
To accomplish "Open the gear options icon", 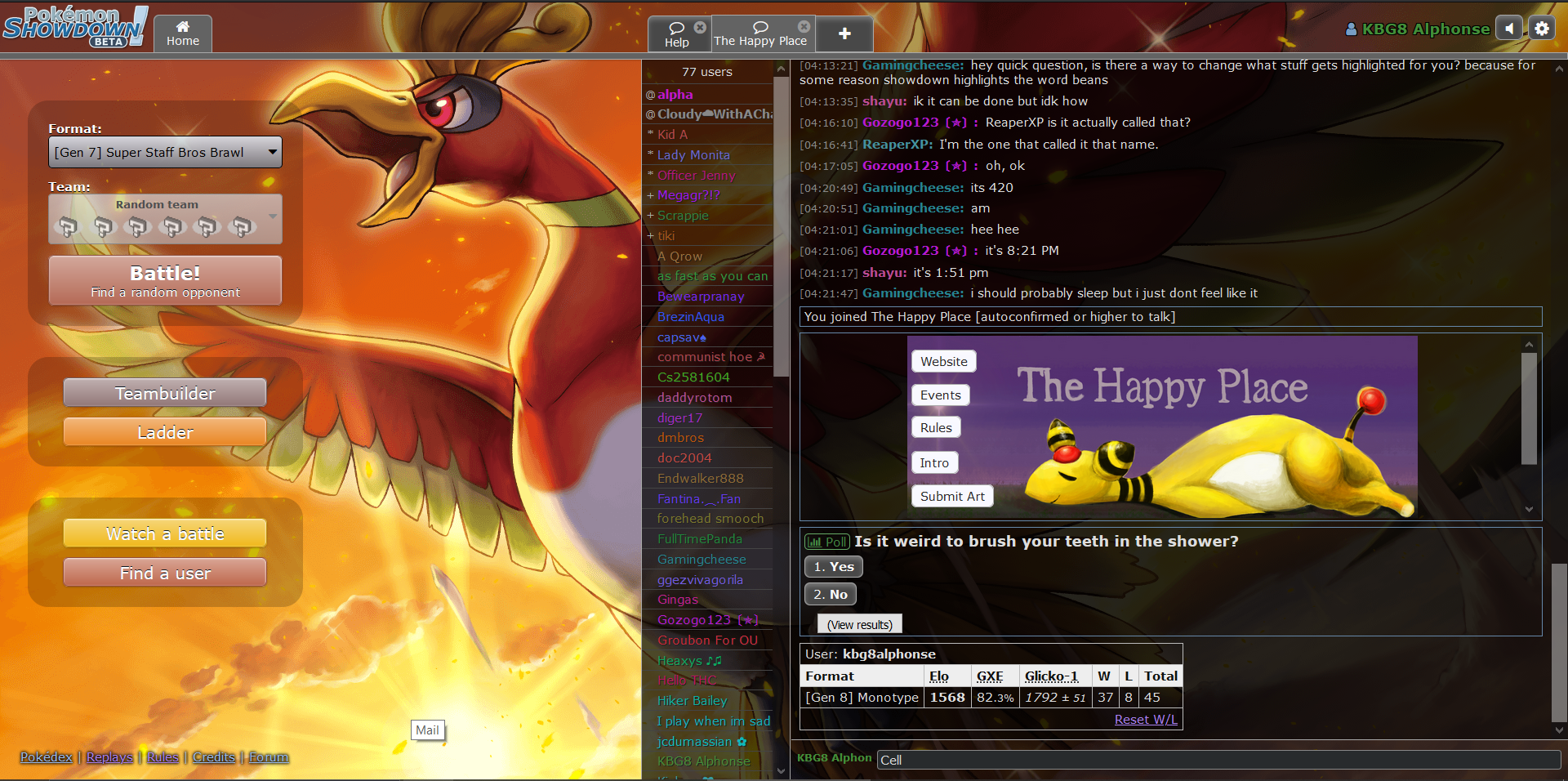I will coord(1542,29).
